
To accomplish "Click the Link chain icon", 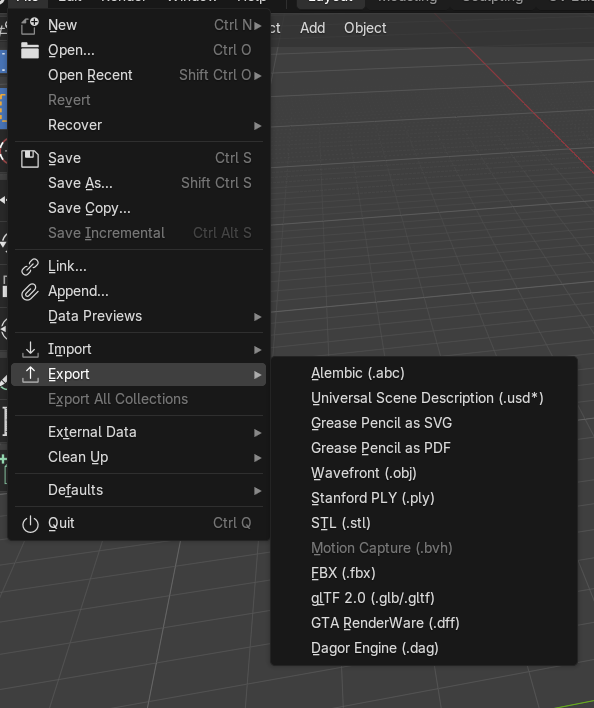I will pos(30,266).
